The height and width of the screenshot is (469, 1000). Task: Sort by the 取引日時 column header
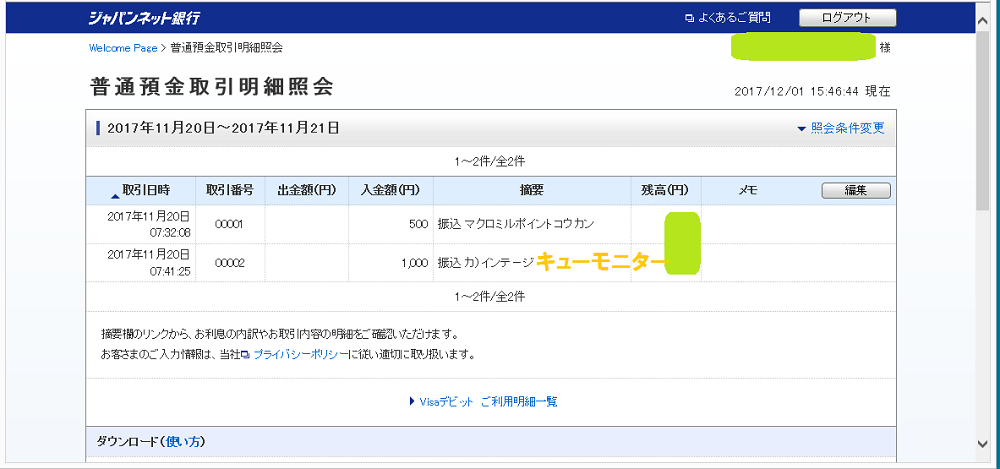tap(145, 190)
